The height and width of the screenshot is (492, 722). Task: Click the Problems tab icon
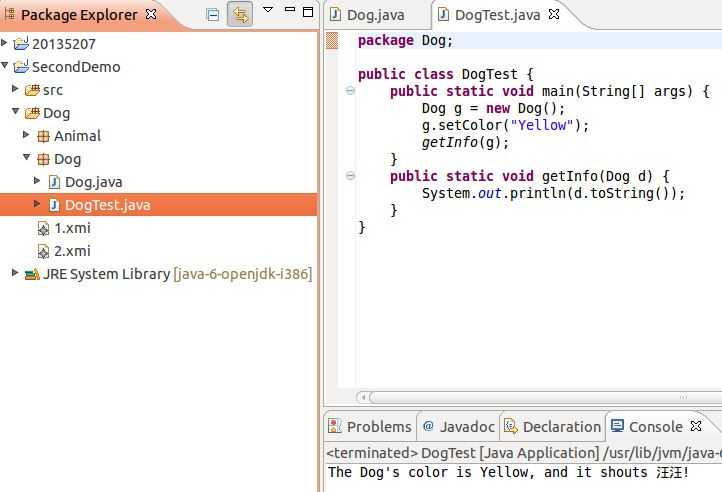pos(335,426)
